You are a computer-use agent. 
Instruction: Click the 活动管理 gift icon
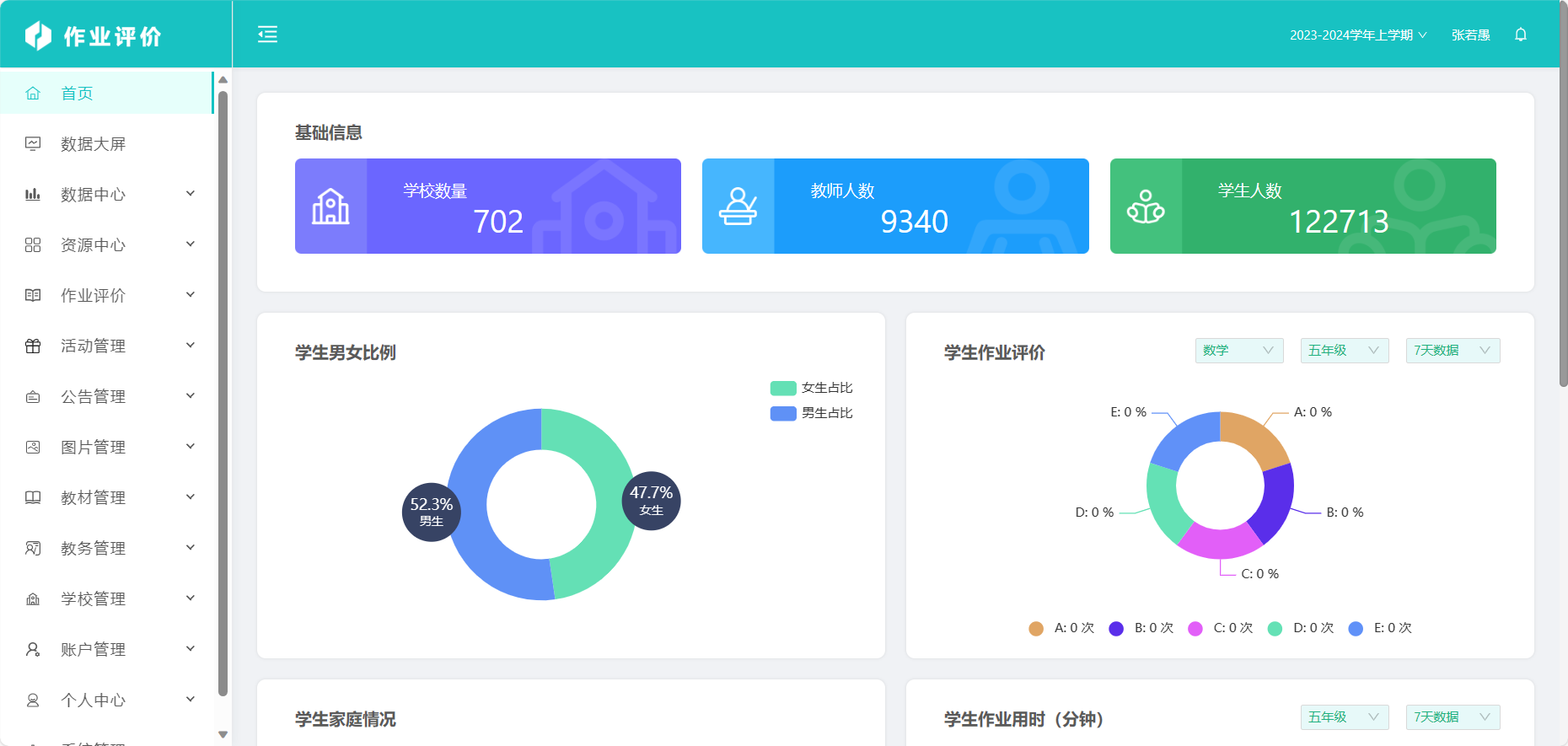coord(33,346)
